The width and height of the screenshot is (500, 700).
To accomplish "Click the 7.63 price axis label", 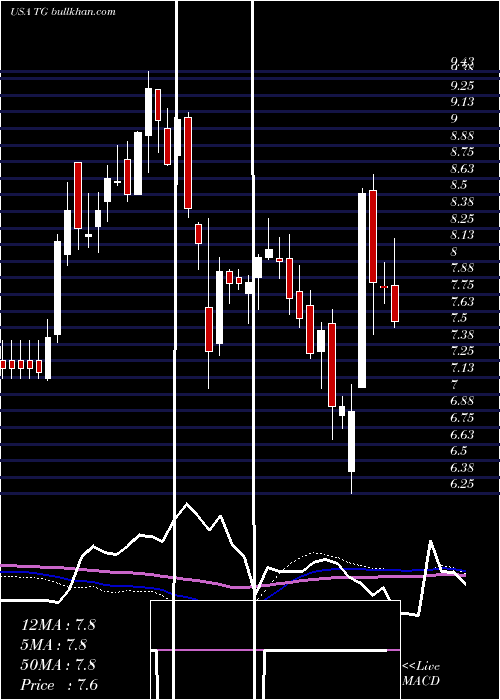I will point(462,301).
